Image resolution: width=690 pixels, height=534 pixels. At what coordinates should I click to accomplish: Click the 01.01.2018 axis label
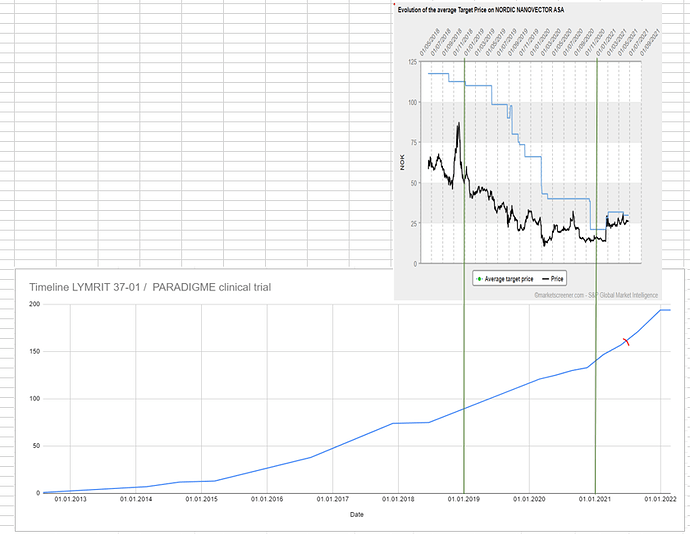(x=398, y=499)
